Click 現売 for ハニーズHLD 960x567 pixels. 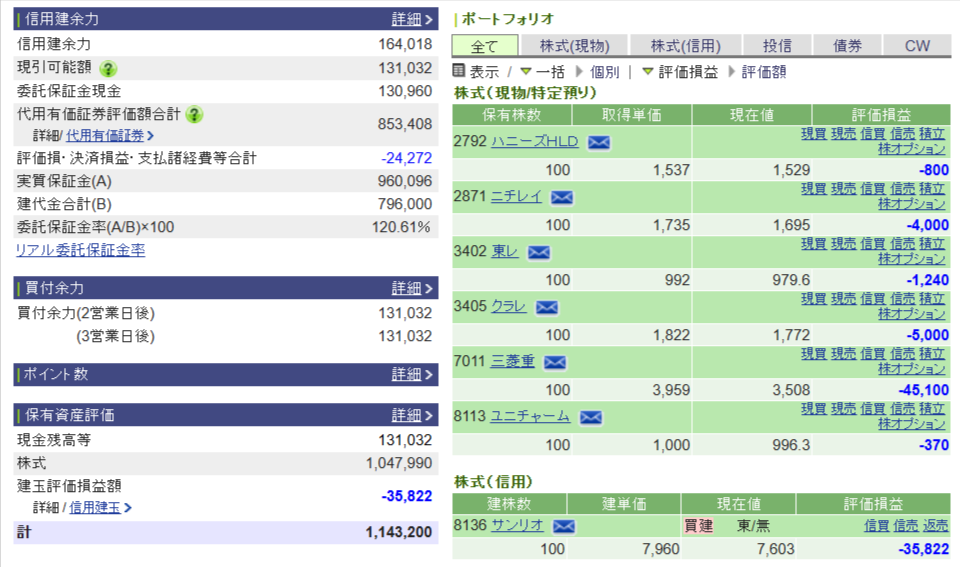click(843, 133)
